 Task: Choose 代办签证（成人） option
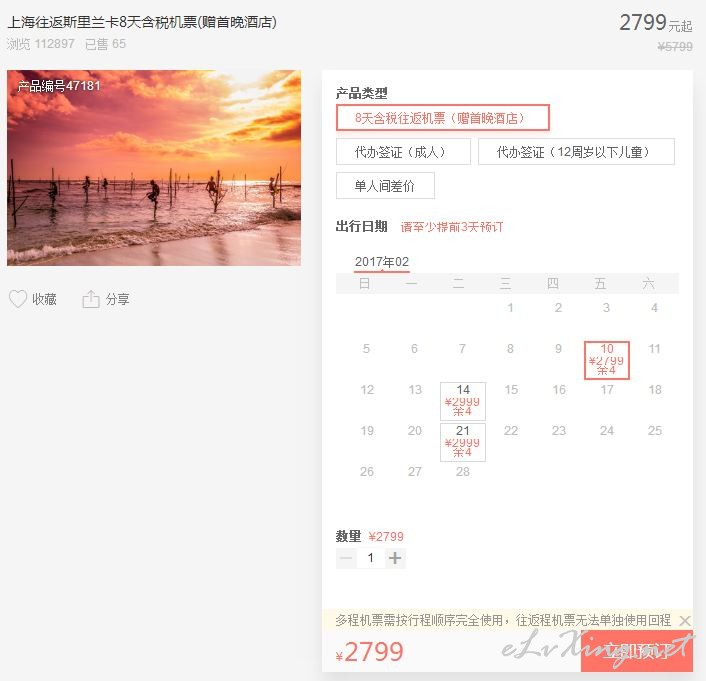[403, 152]
